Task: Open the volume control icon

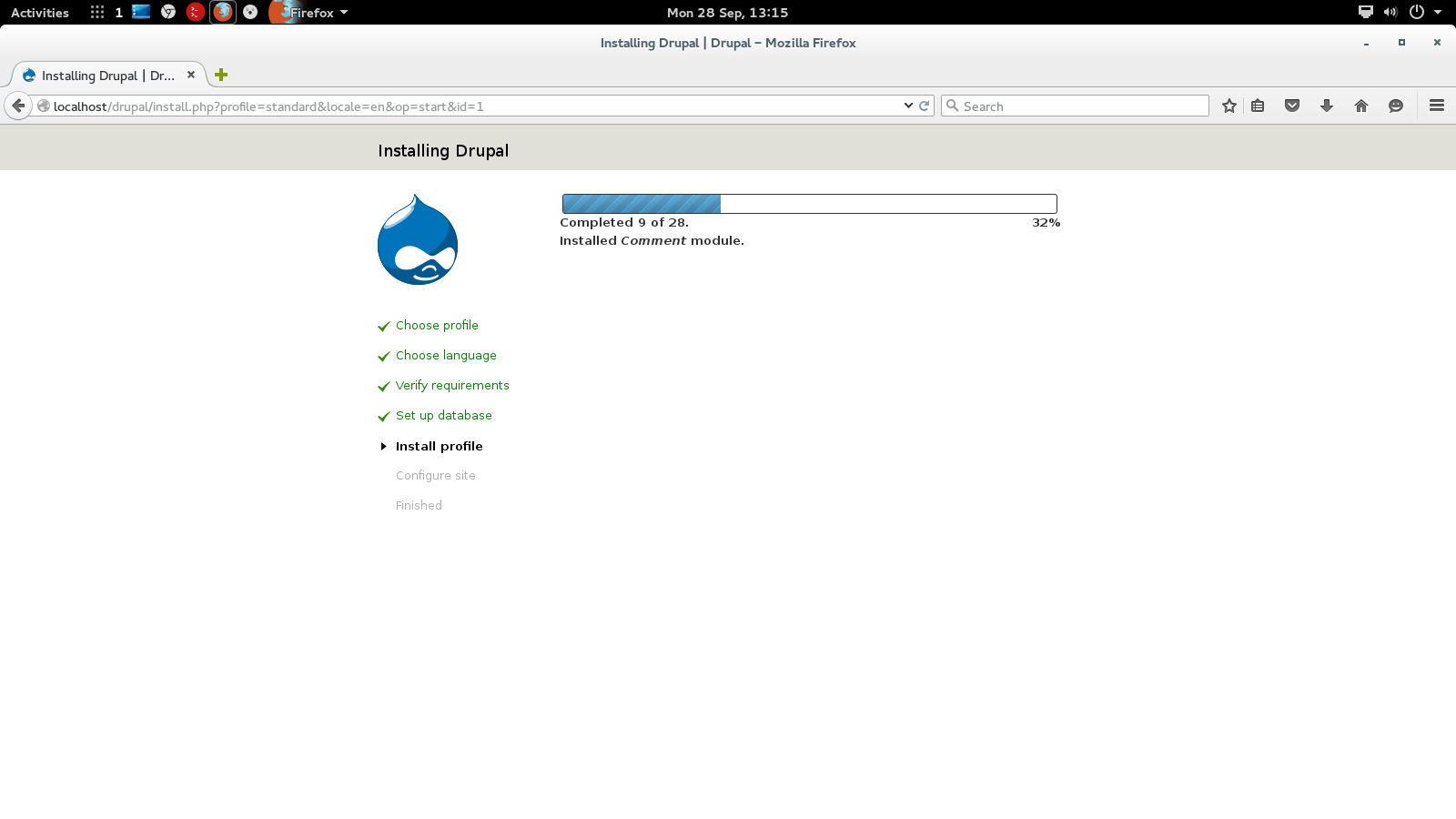Action: pos(1390,12)
